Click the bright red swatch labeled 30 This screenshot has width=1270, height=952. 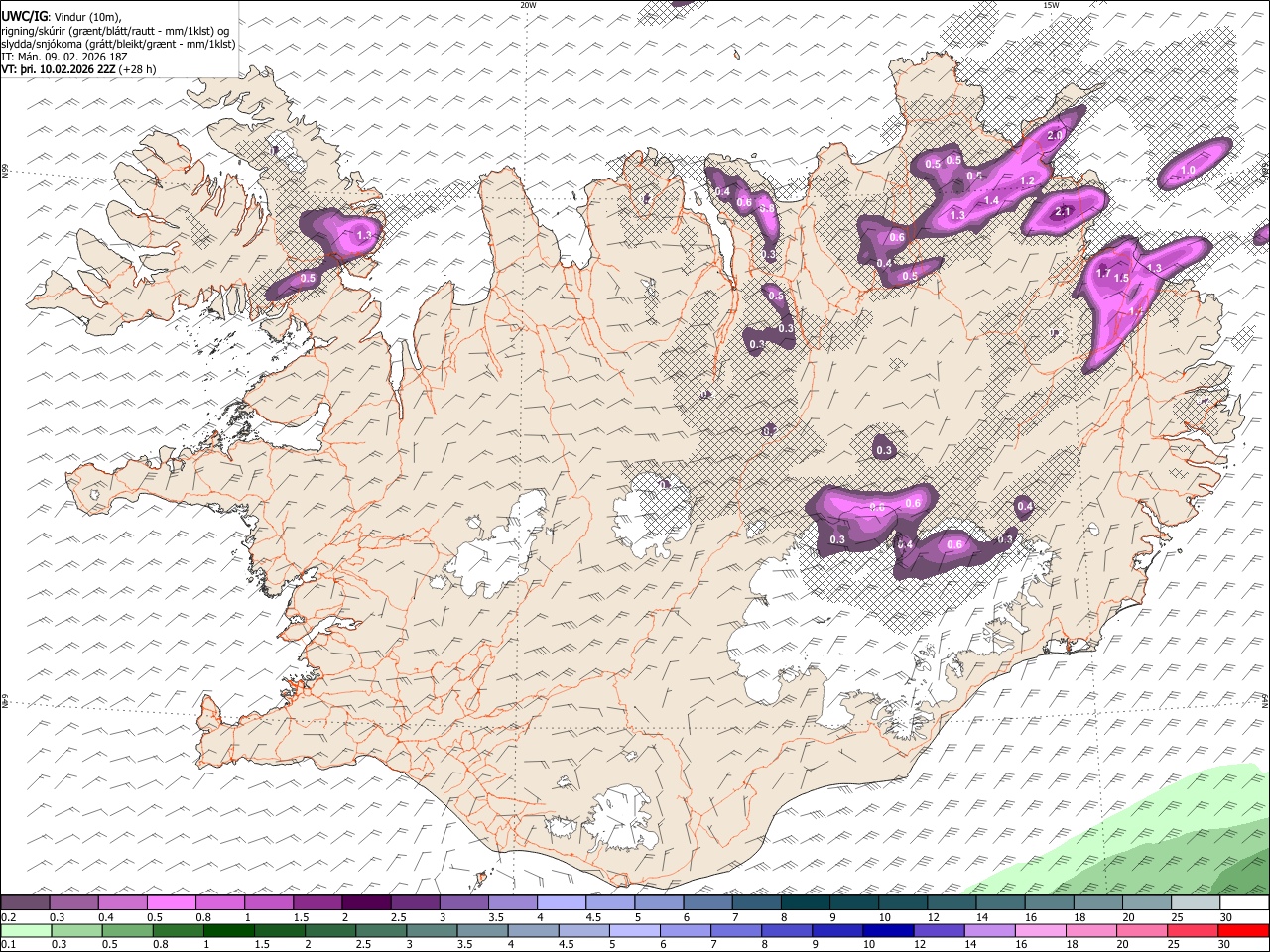coord(1244,930)
